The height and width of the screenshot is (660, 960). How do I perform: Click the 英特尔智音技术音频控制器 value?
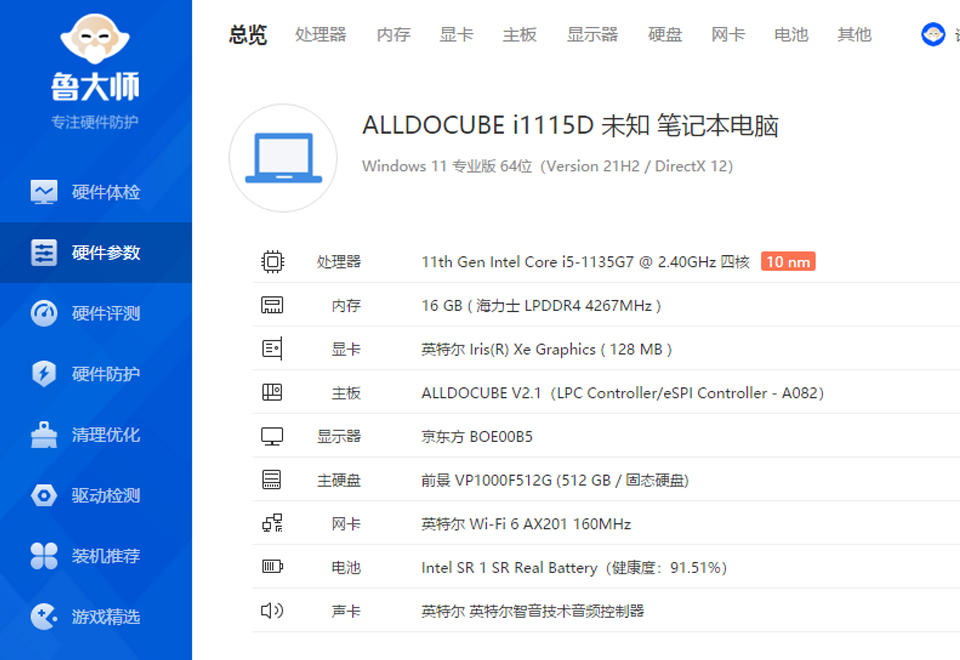(533, 611)
